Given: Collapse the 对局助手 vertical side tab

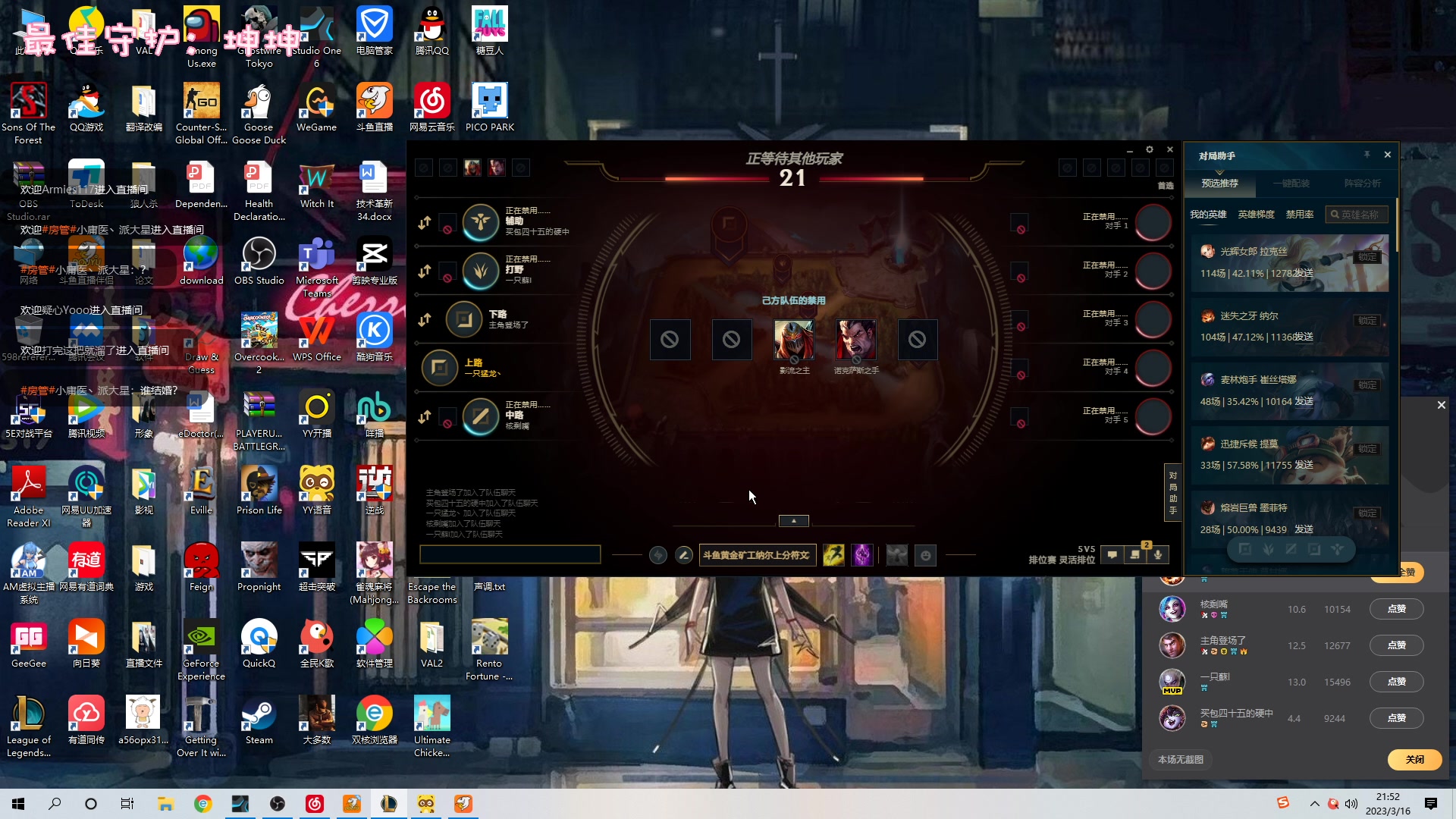Looking at the screenshot, I should tap(1172, 493).
